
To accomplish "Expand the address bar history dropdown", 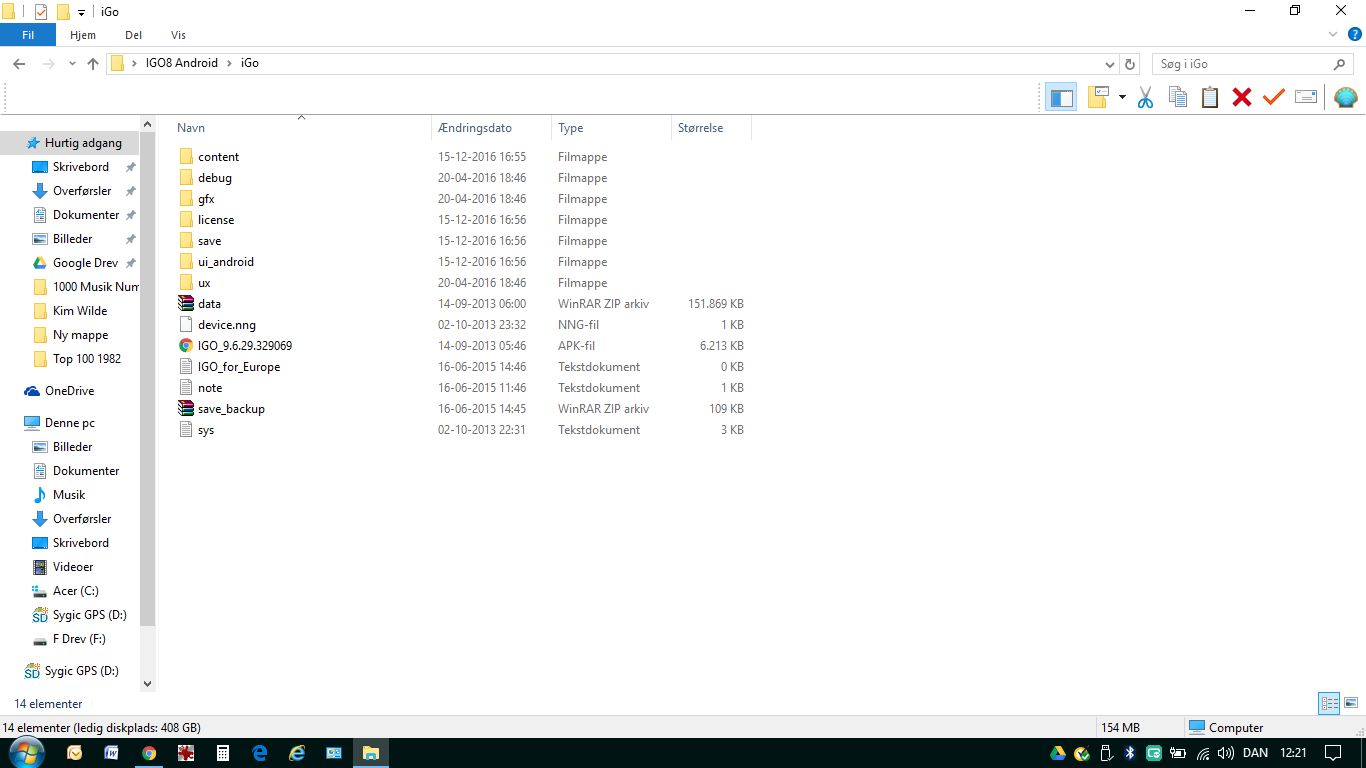I will coord(1109,63).
